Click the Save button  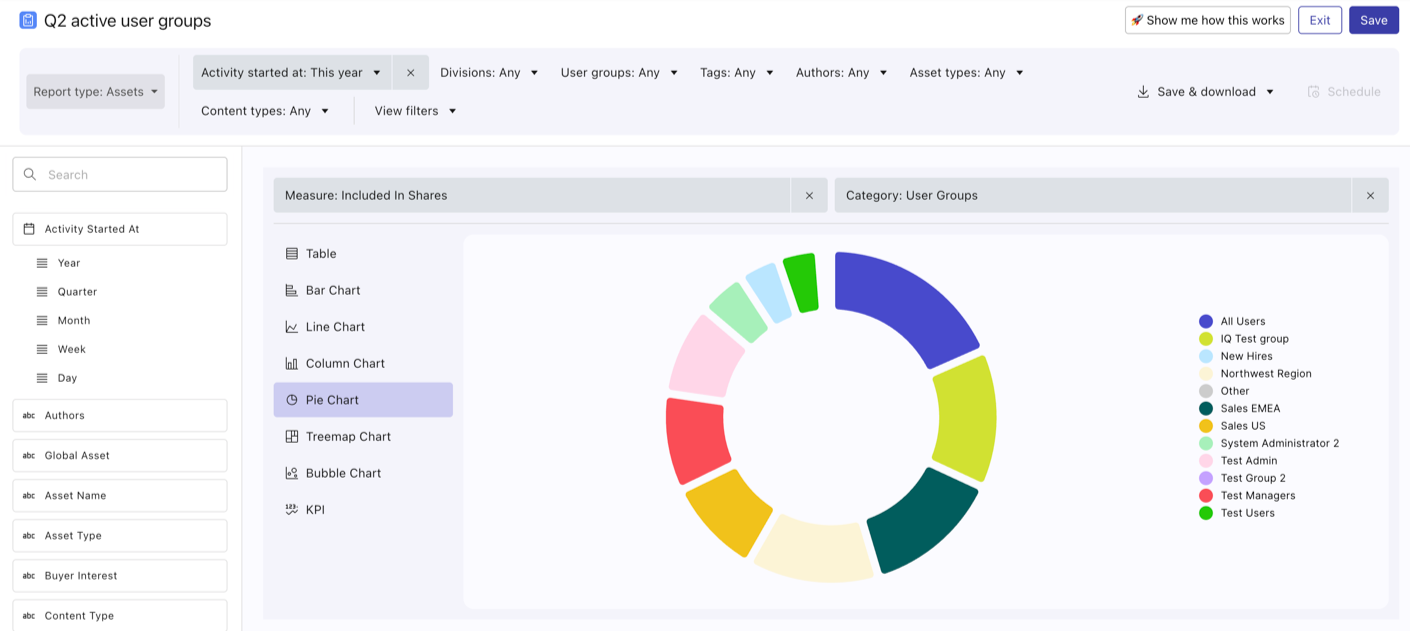tap(1373, 20)
